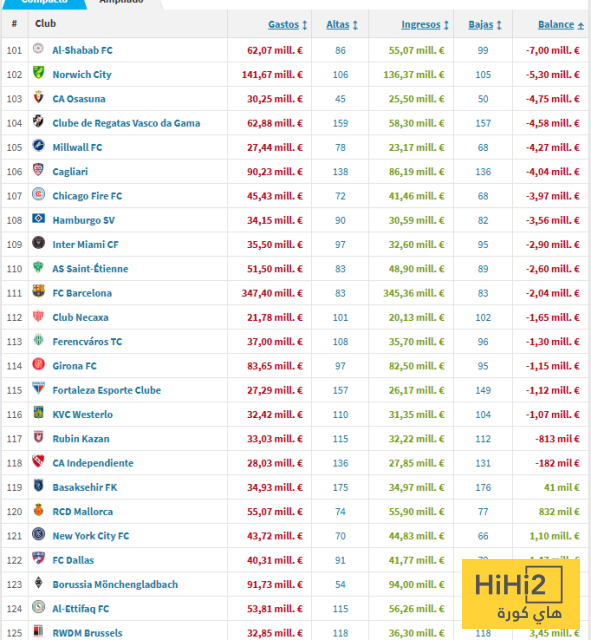Screen dimensions: 591x640
Task: Click Vasco da Gama's 157 departures count
Action: tap(483, 124)
